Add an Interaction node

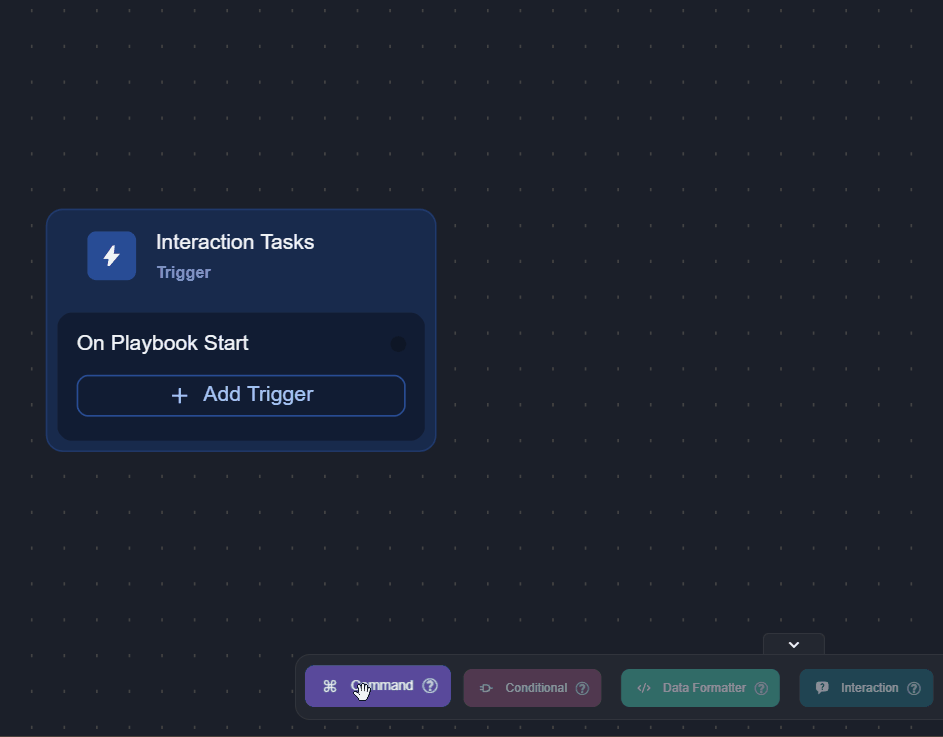click(866, 688)
